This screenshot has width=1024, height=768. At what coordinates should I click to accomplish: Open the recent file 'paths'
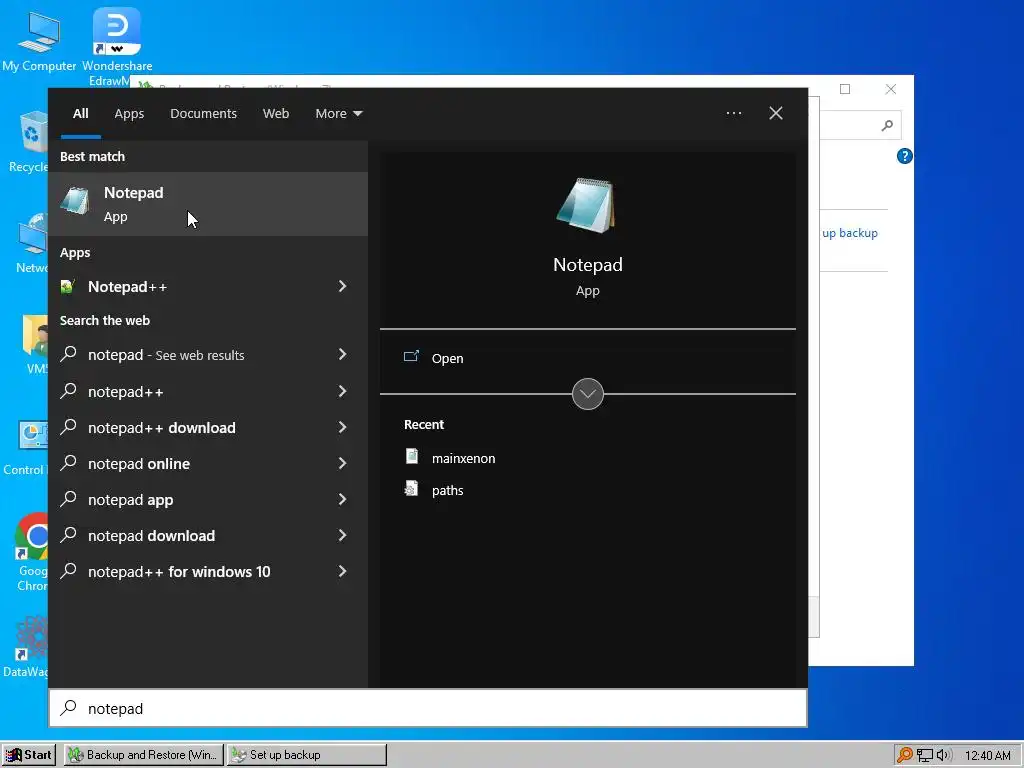coord(447,490)
